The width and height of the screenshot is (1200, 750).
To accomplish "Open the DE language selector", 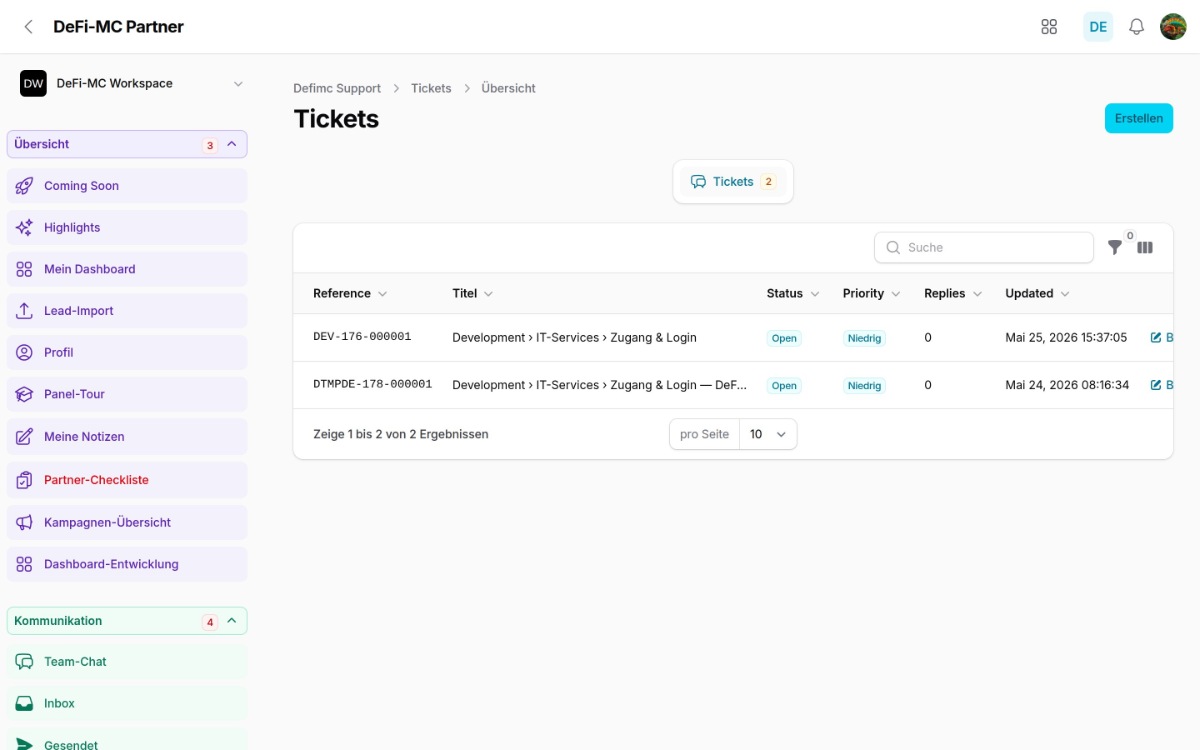I will (1098, 27).
